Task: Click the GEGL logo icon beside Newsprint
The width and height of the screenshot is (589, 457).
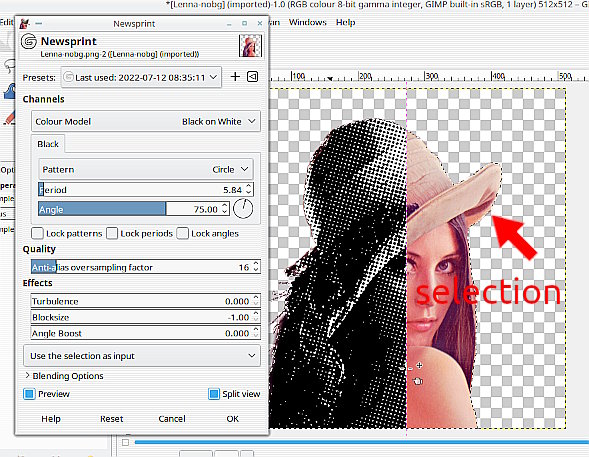Action: click(x=29, y=41)
